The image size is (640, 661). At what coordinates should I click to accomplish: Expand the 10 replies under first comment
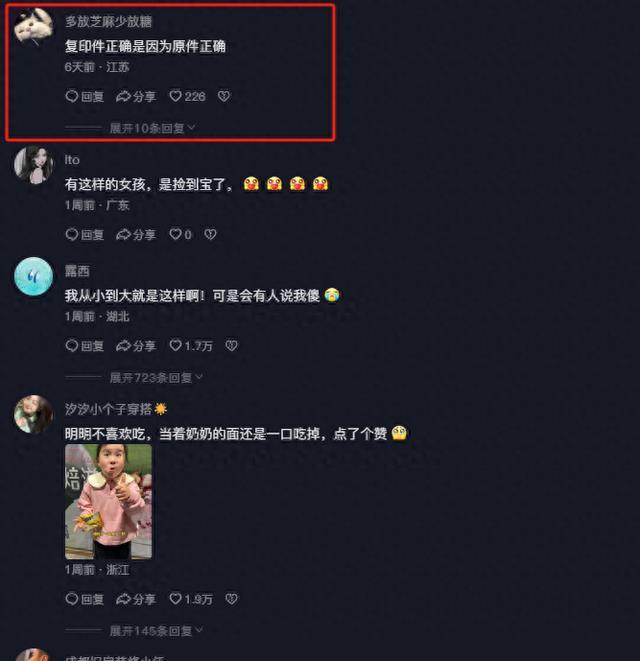(152, 128)
